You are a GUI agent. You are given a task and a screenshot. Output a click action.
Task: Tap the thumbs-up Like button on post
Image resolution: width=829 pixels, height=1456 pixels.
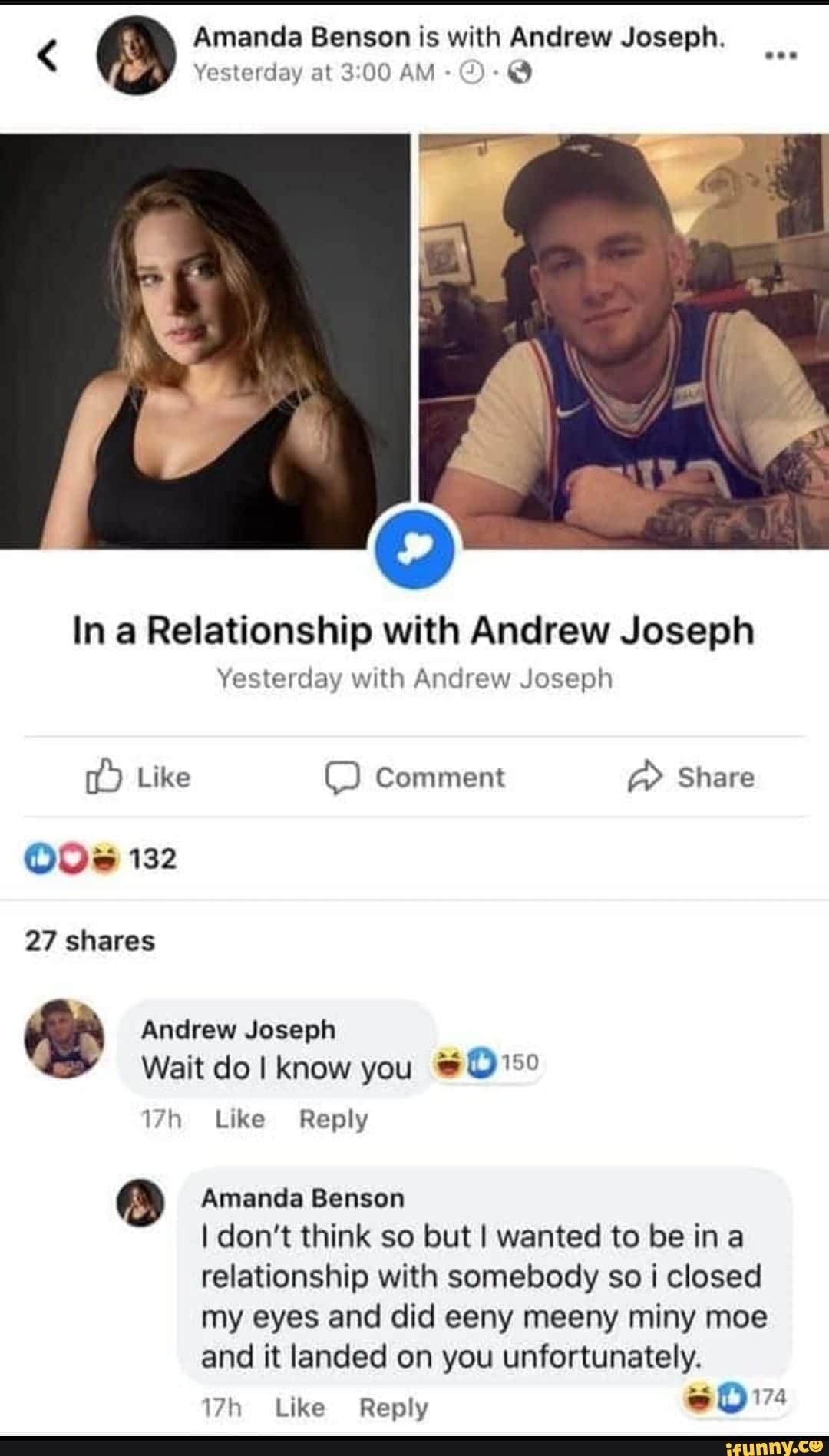click(138, 777)
